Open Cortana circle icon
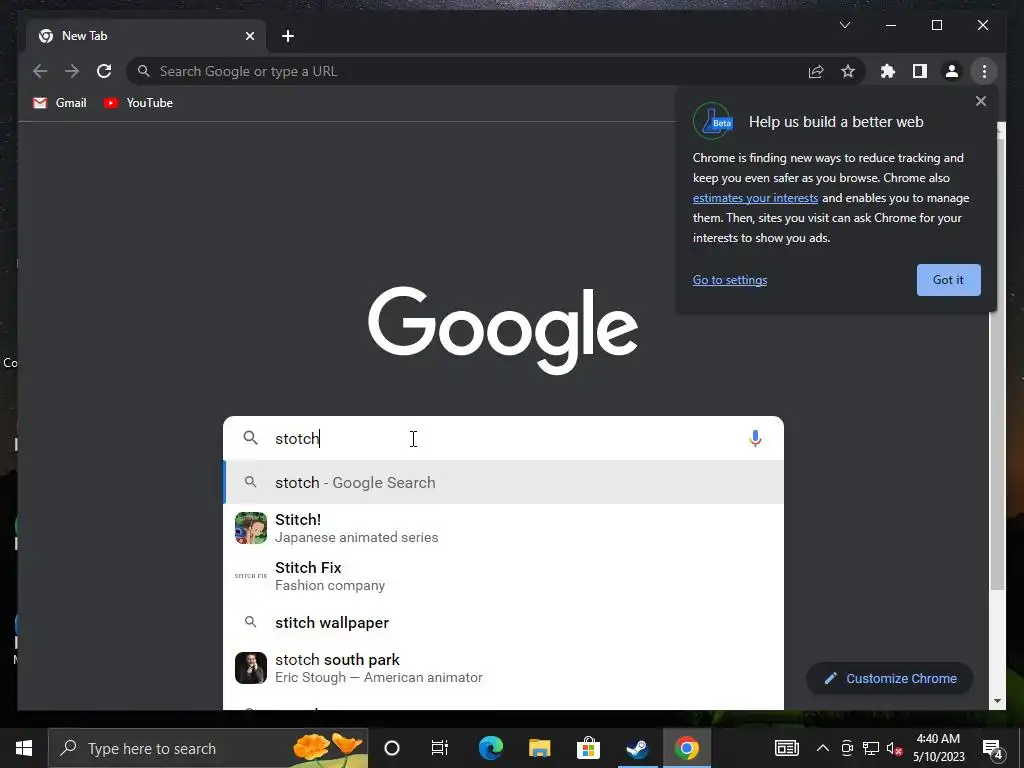The width and height of the screenshot is (1024, 768). pyautogui.click(x=392, y=748)
